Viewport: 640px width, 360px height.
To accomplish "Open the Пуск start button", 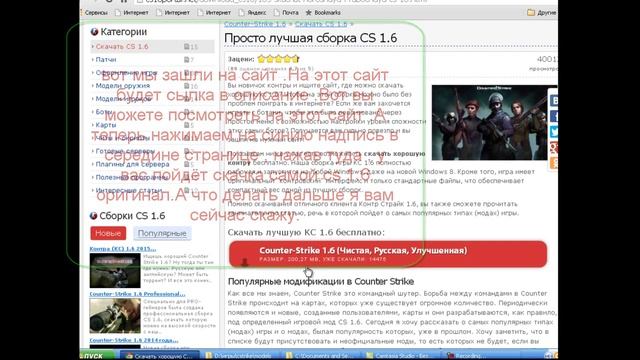I will (97, 356).
